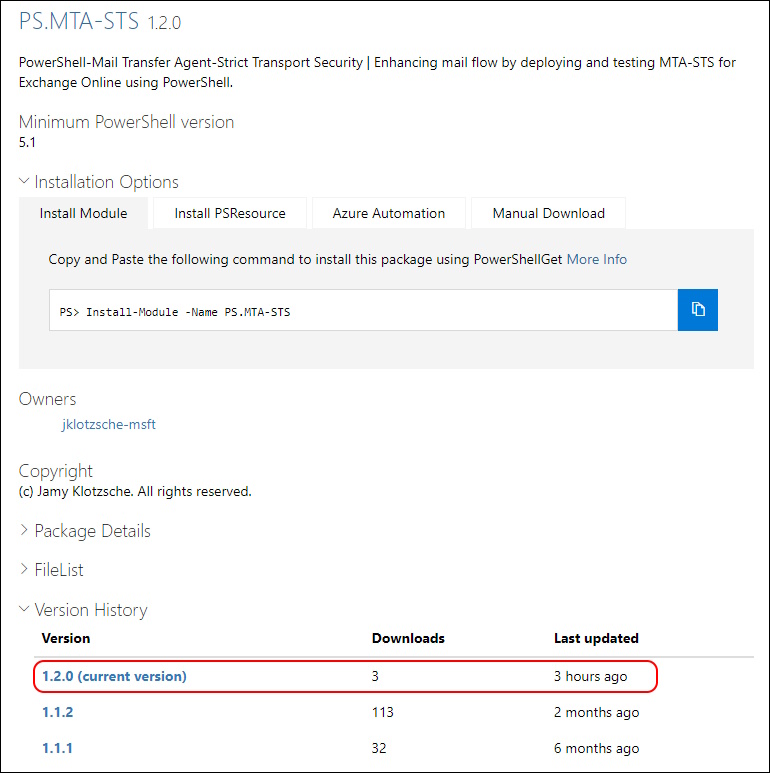This screenshot has width=770, height=773.
Task: Click the Version column header
Action: (66, 638)
